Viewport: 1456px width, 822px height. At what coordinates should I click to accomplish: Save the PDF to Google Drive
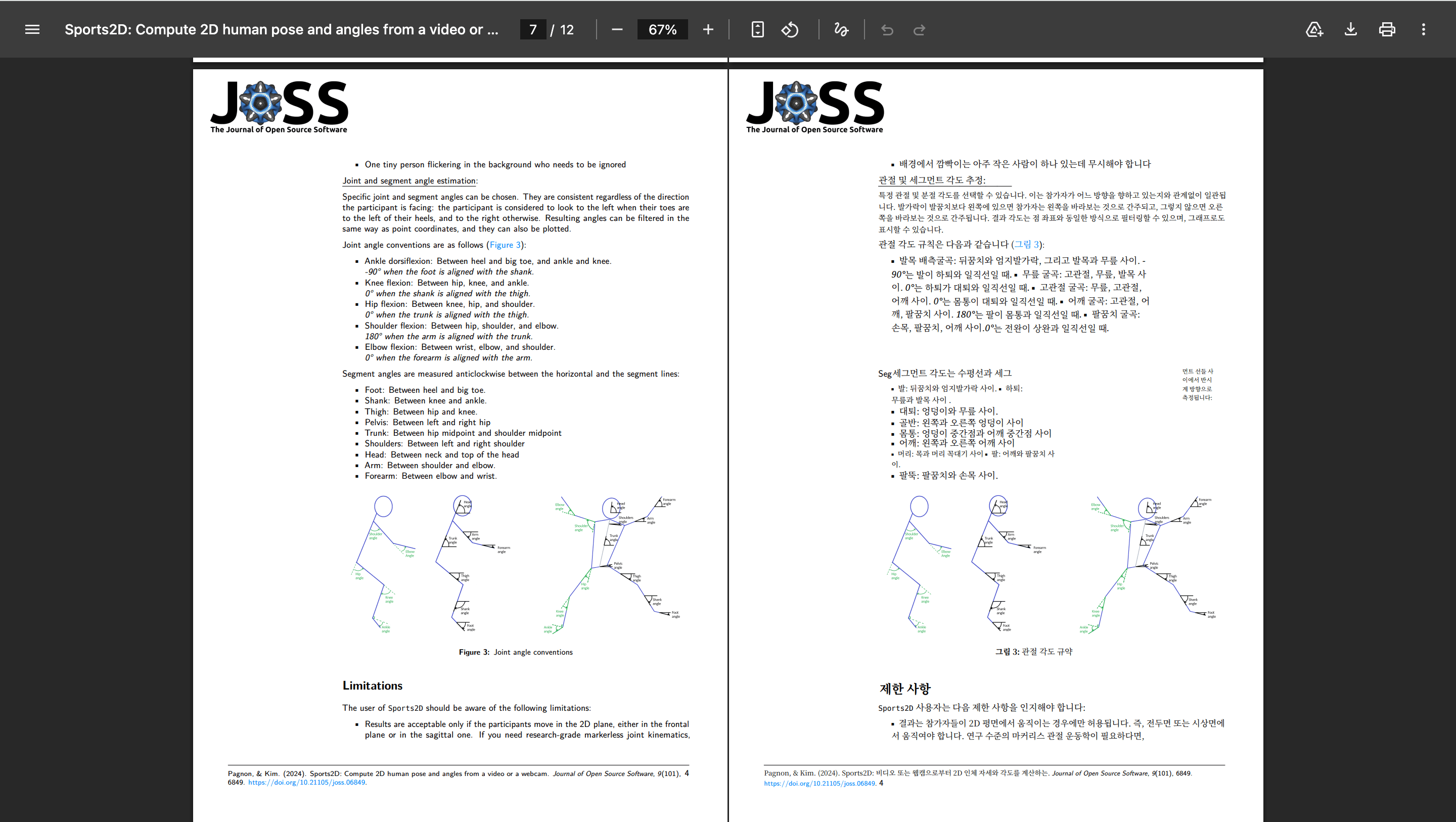[x=1314, y=29]
